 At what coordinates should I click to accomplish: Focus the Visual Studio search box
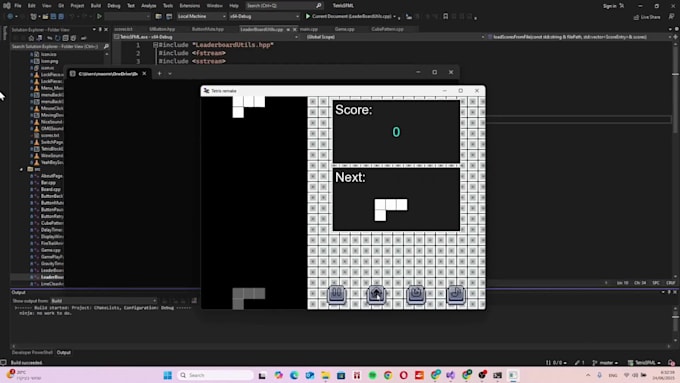[x=284, y=6]
